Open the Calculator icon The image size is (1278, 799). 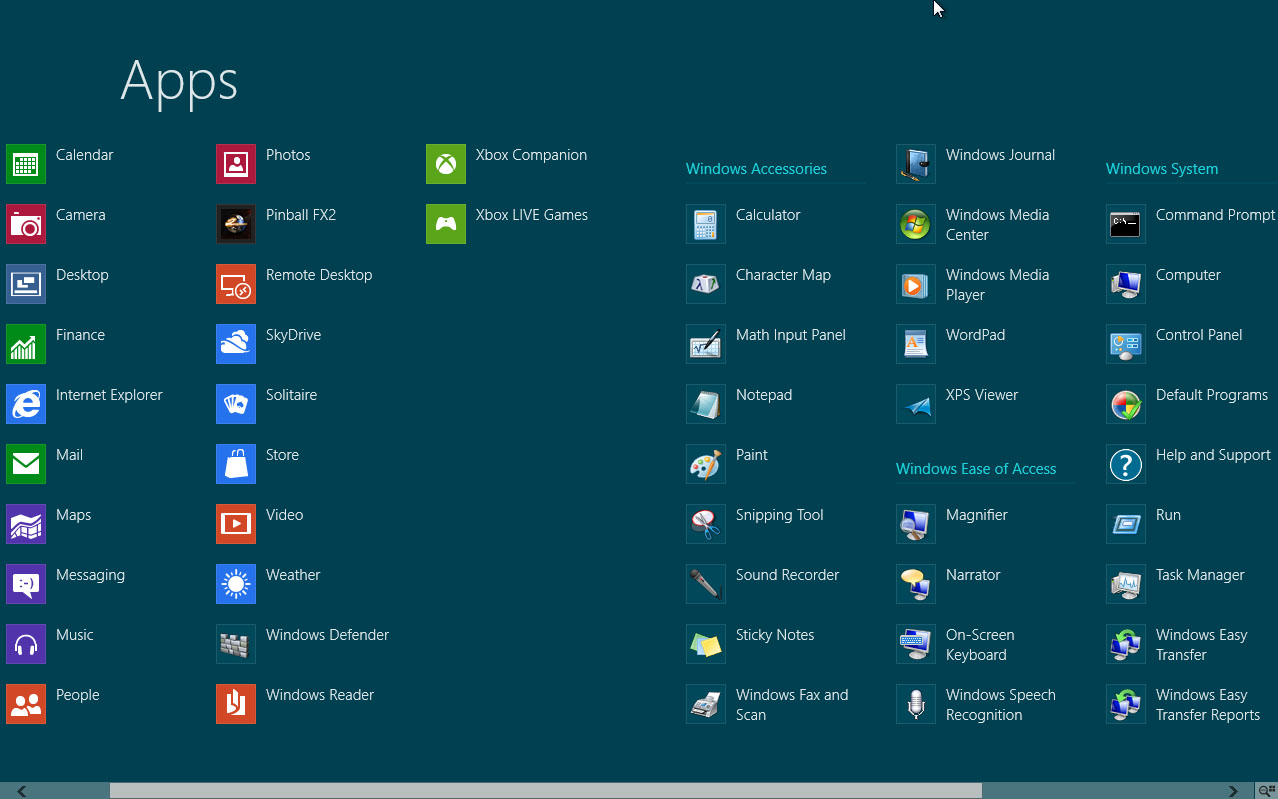click(x=706, y=224)
